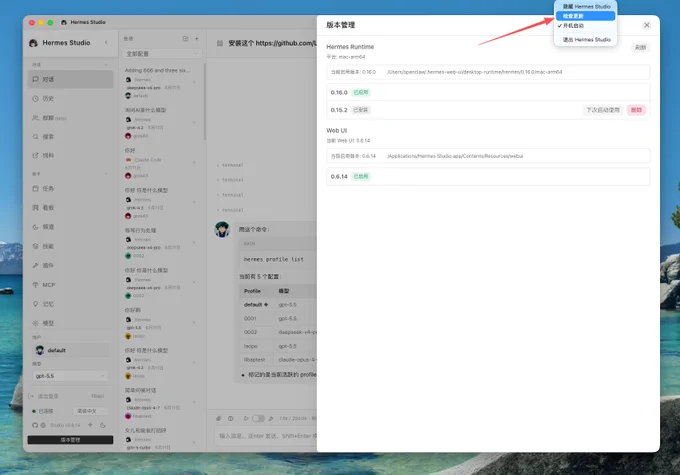Toggle the switch in the chat input toolbar
This screenshot has height=475, width=680.
tap(258, 418)
